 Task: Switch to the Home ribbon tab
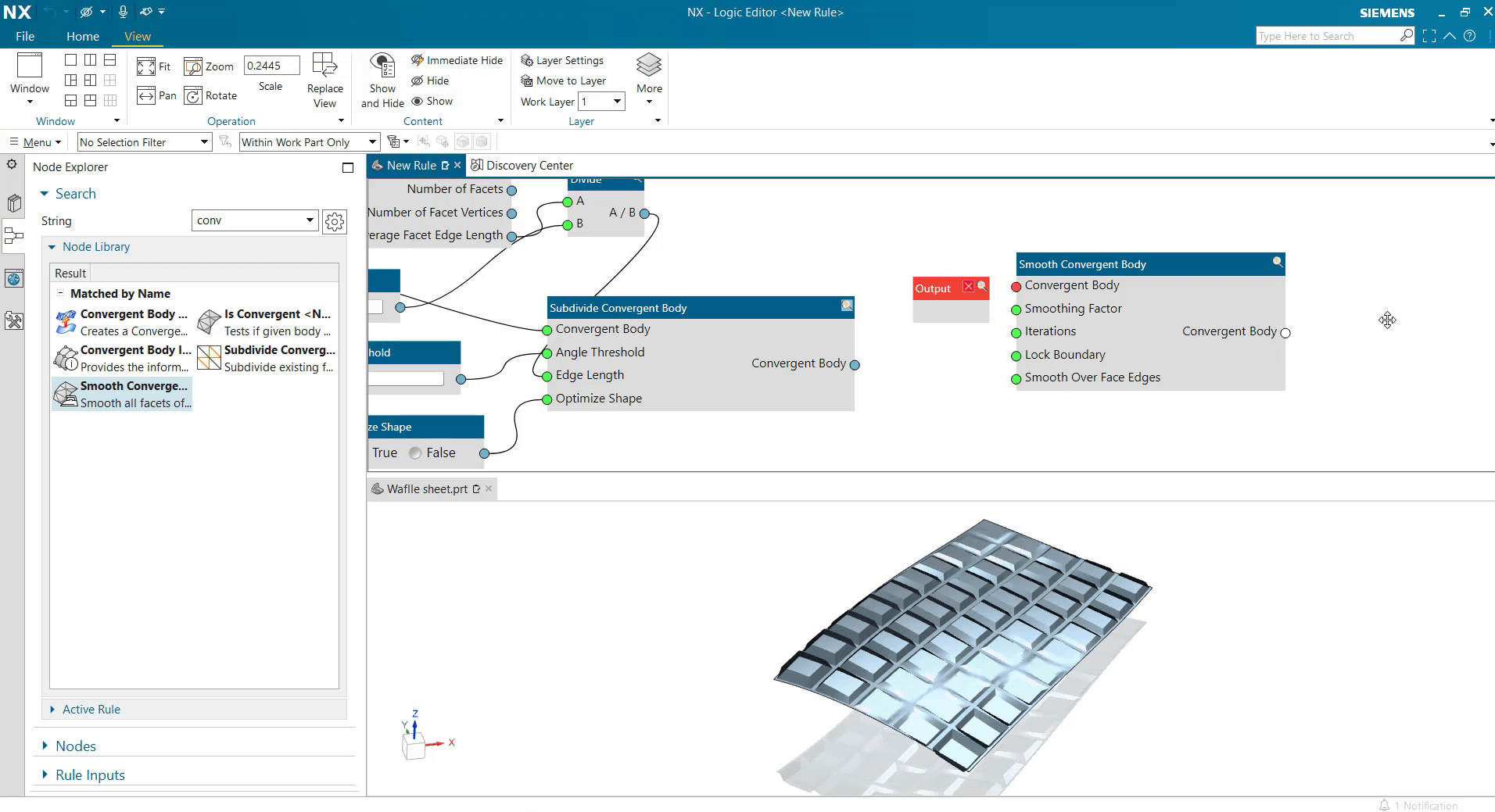82,36
